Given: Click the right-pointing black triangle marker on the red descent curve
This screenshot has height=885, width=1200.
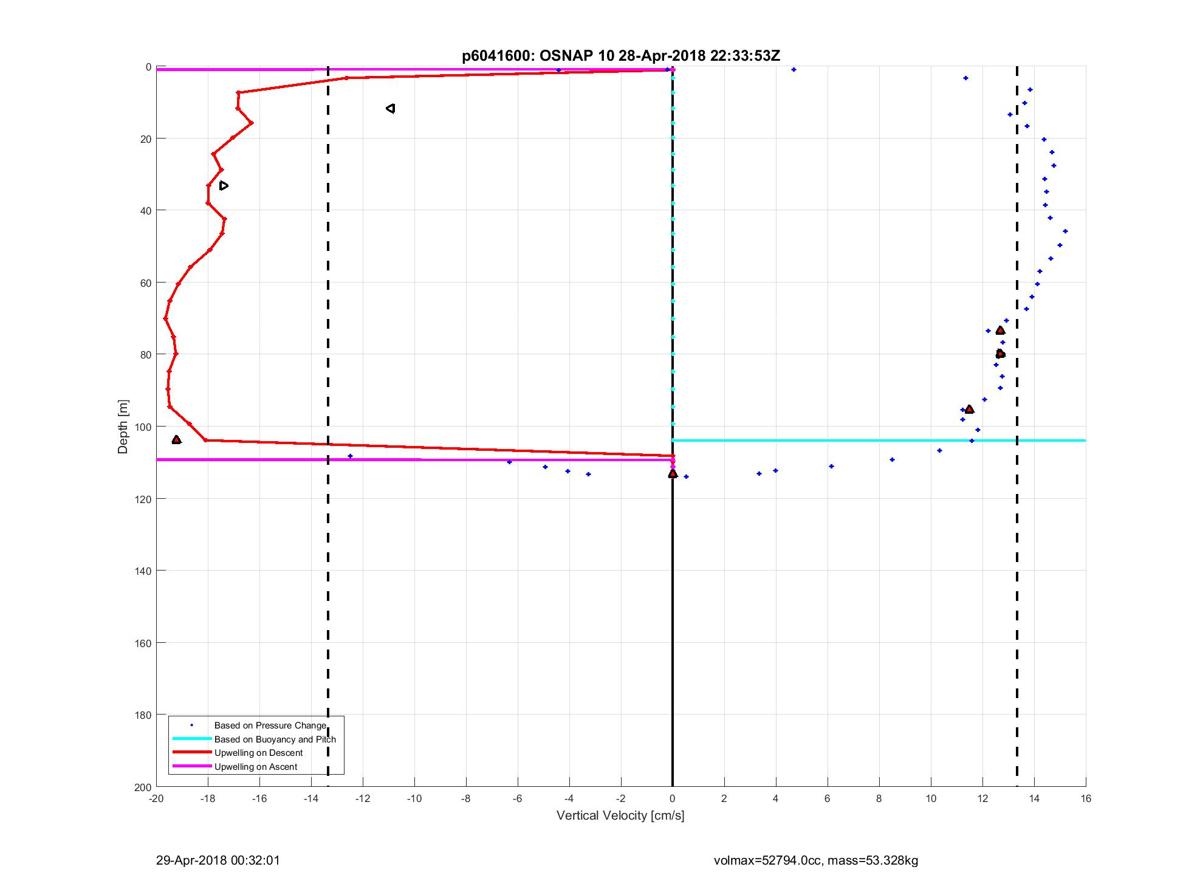Looking at the screenshot, I should [x=224, y=185].
